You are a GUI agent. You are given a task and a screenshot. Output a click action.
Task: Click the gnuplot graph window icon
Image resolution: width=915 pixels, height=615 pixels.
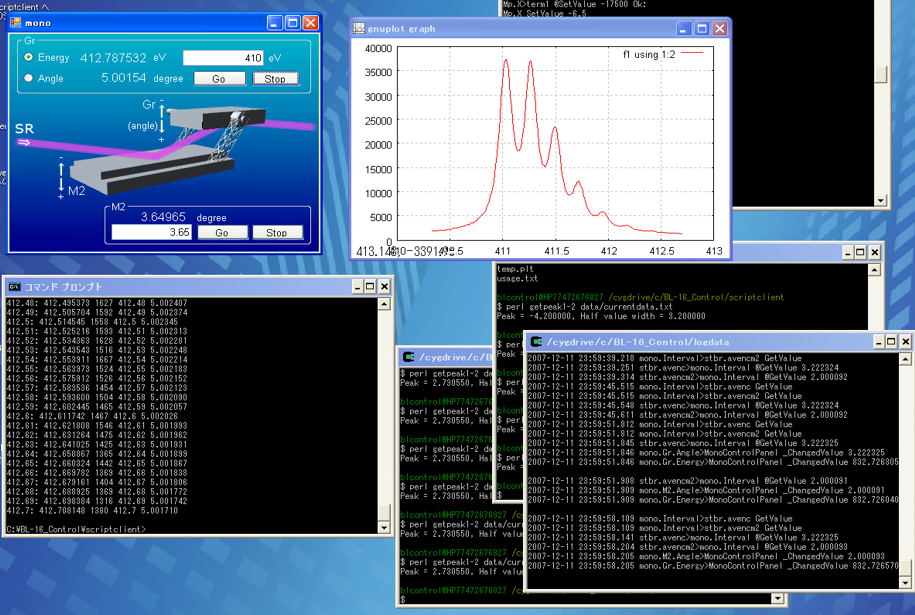pos(359,28)
